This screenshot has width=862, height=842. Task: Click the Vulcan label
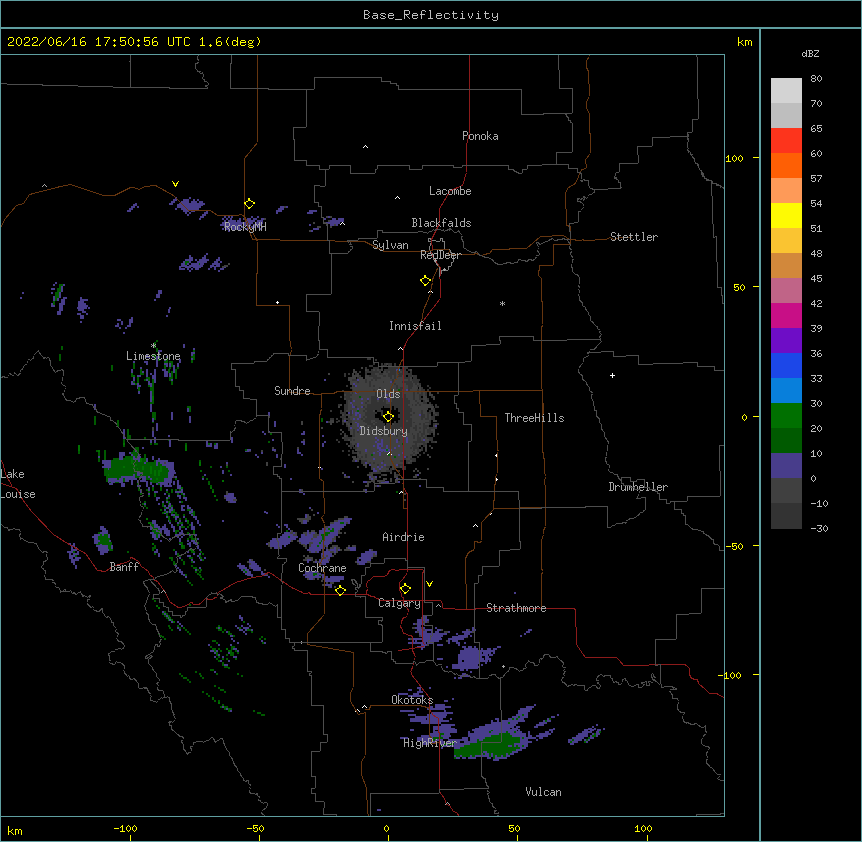click(x=543, y=792)
